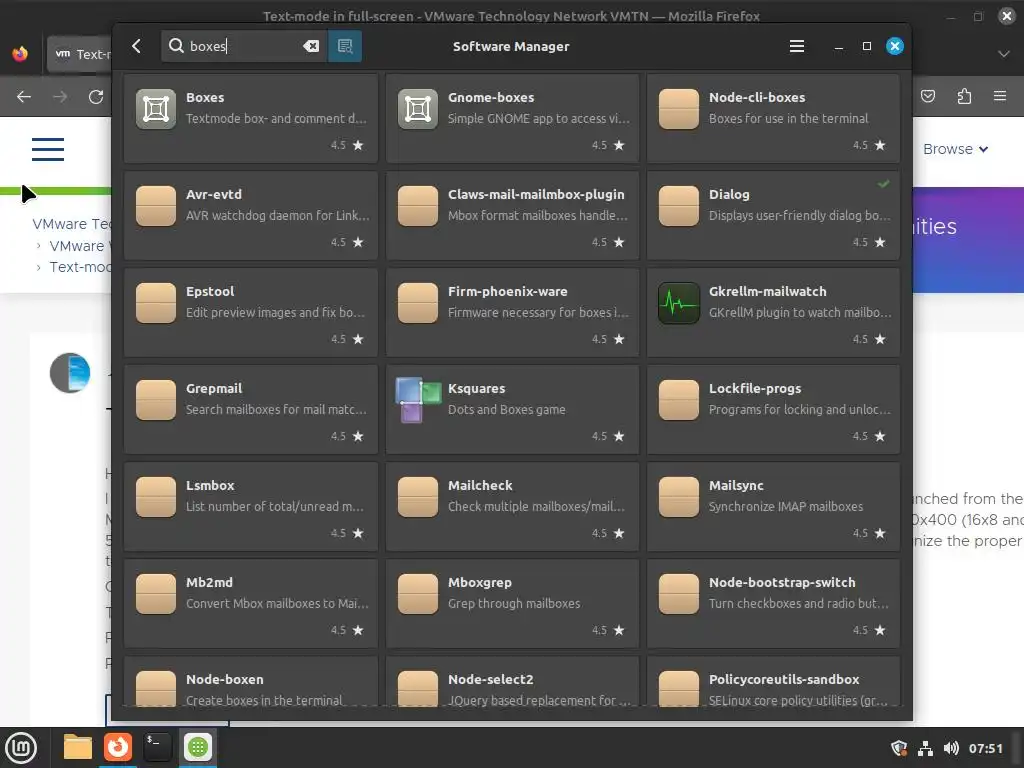Click 'Synchronize IMAP mailboxes' description
The image size is (1024, 768).
[x=786, y=506]
